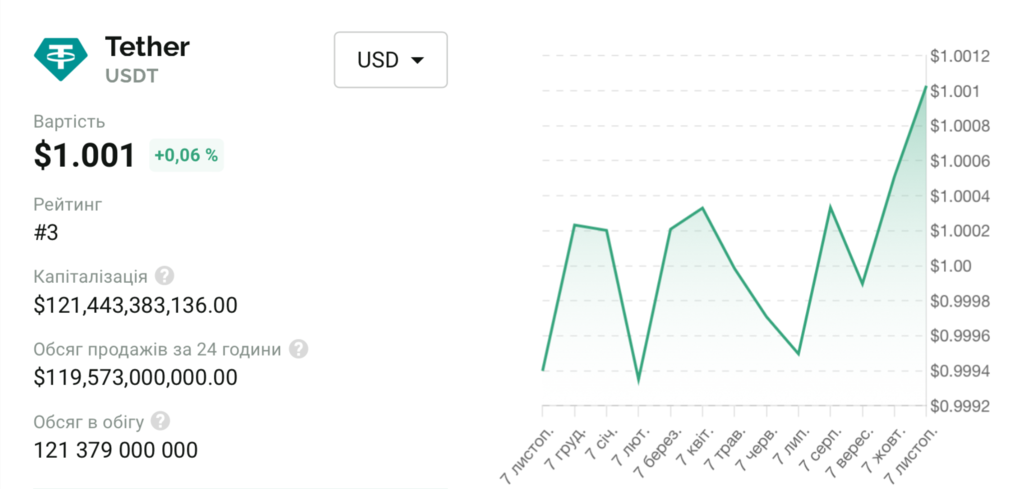Open the USD currency dropdown
Image resolution: width=1020 pixels, height=489 pixels.
[390, 60]
